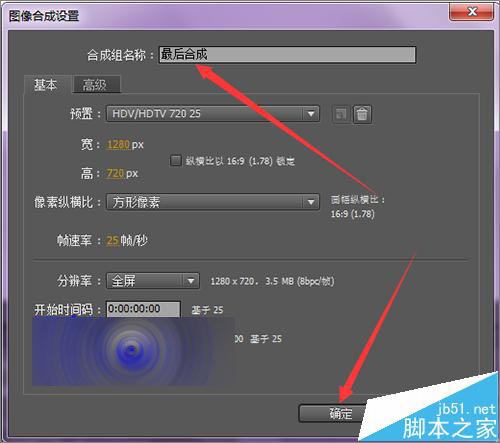Click the width value 1280

click(x=118, y=145)
